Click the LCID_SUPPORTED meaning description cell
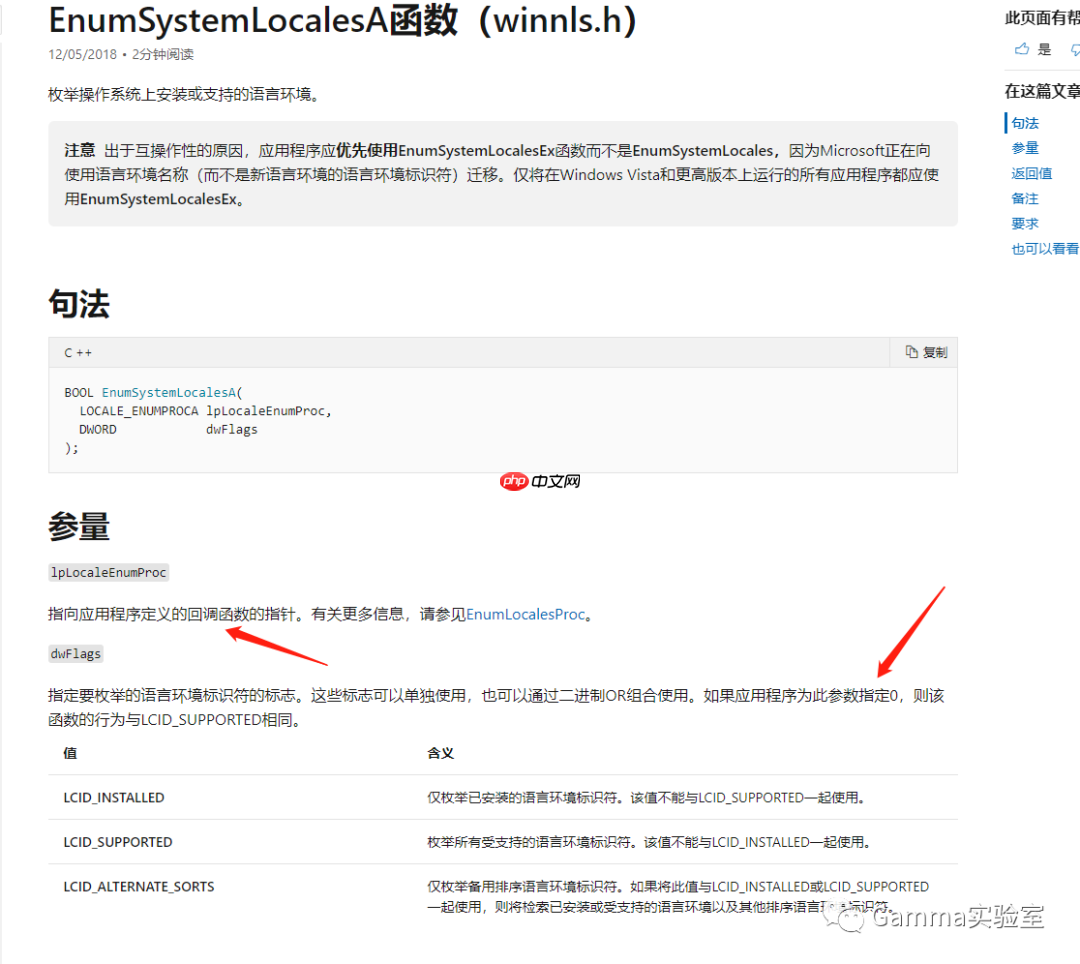 (x=649, y=842)
